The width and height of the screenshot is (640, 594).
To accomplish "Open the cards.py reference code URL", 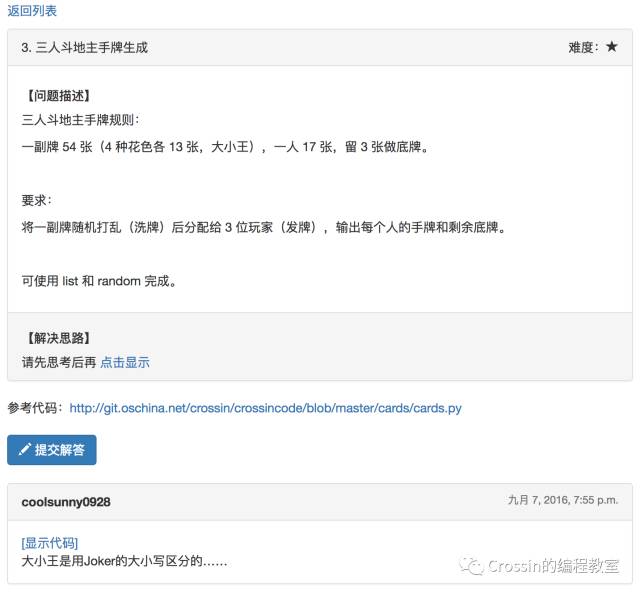I will pos(265,408).
